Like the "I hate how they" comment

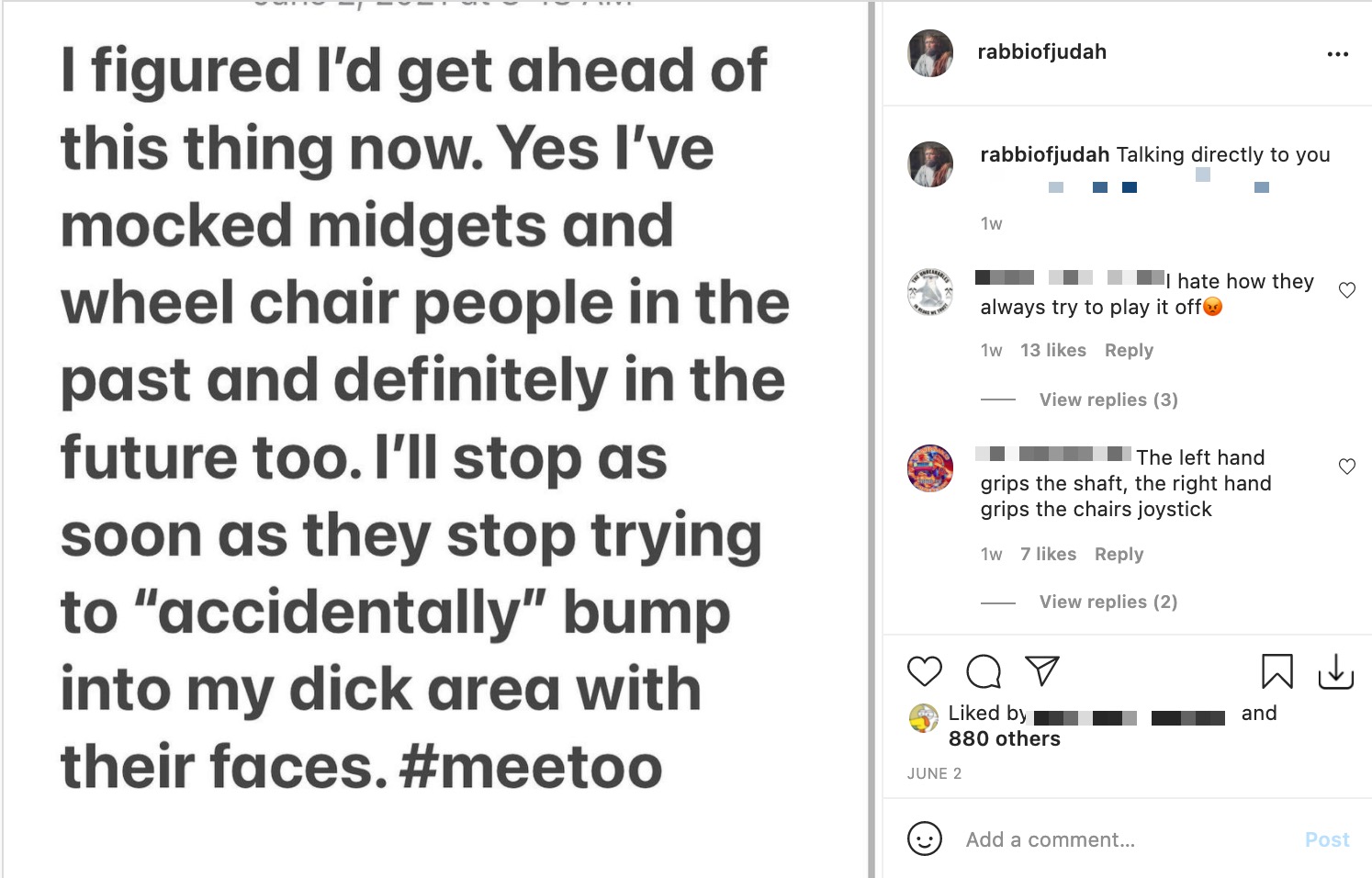tap(1347, 290)
